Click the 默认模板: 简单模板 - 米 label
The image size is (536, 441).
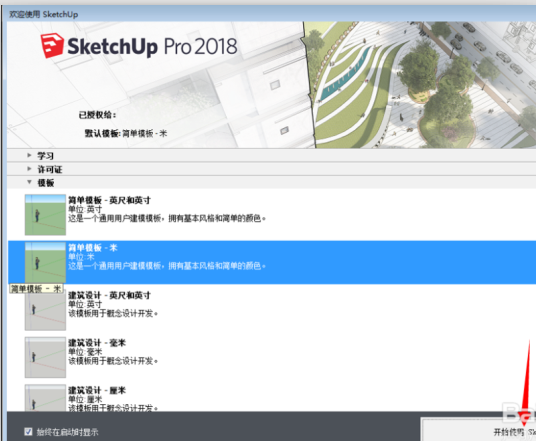pos(126,133)
